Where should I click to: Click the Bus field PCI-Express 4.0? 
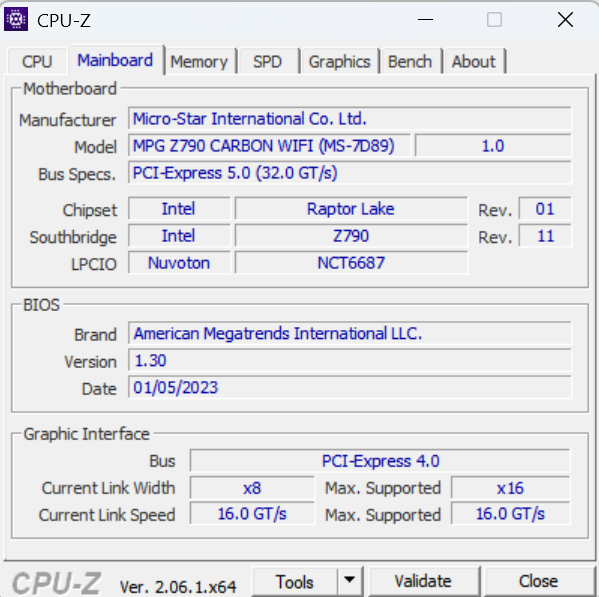[x=380, y=461]
